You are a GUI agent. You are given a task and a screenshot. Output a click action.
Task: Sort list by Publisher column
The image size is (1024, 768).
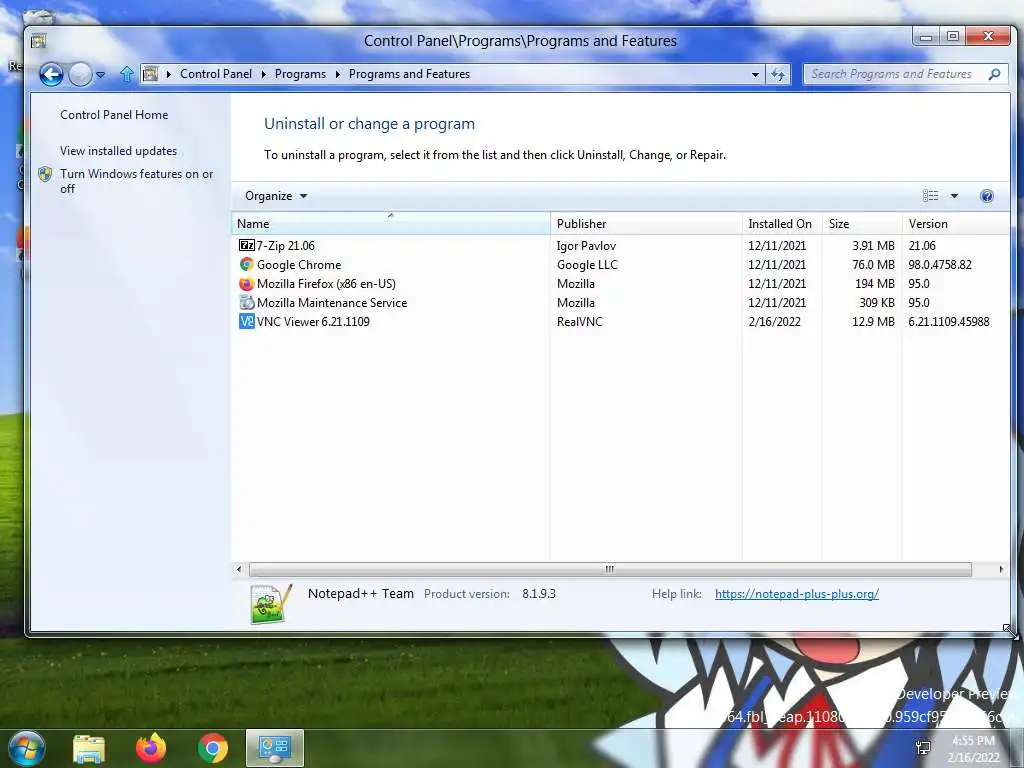[646, 223]
